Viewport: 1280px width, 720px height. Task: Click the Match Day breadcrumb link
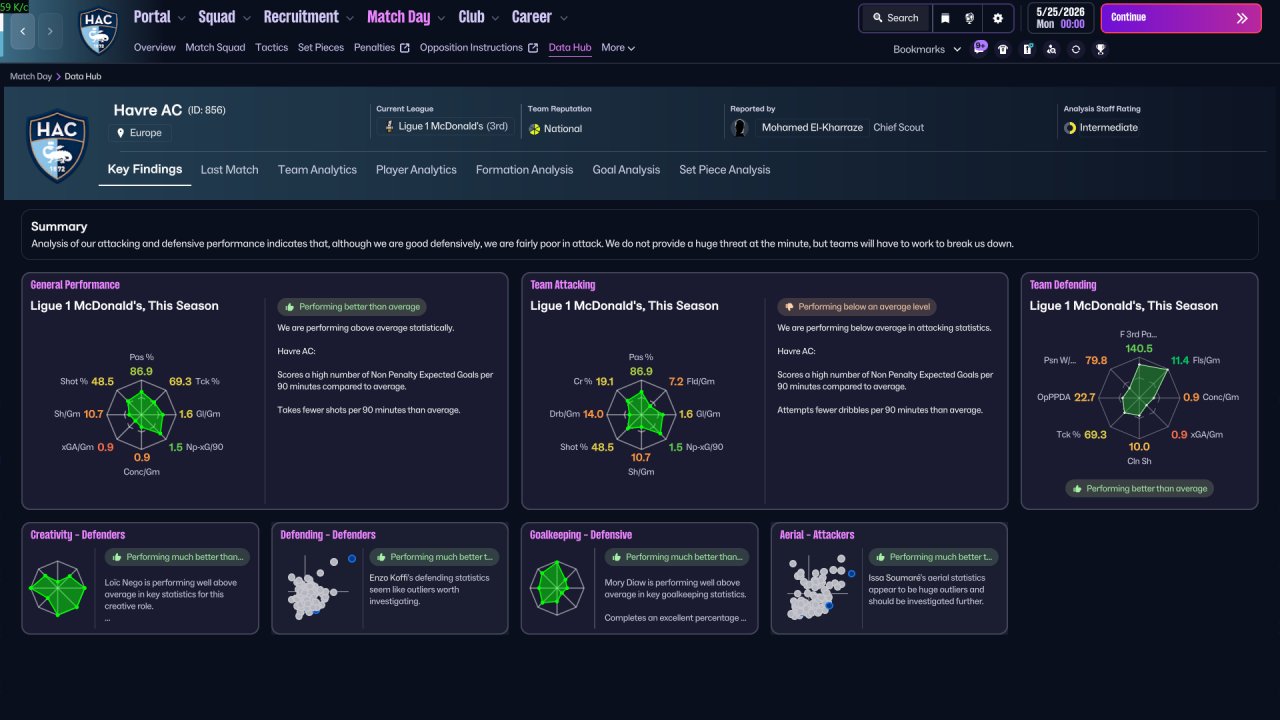click(x=31, y=76)
